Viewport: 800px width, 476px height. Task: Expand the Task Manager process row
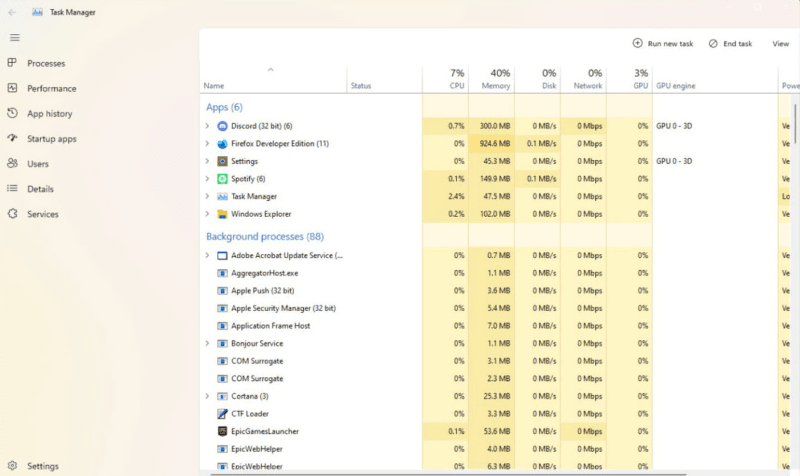click(x=207, y=196)
